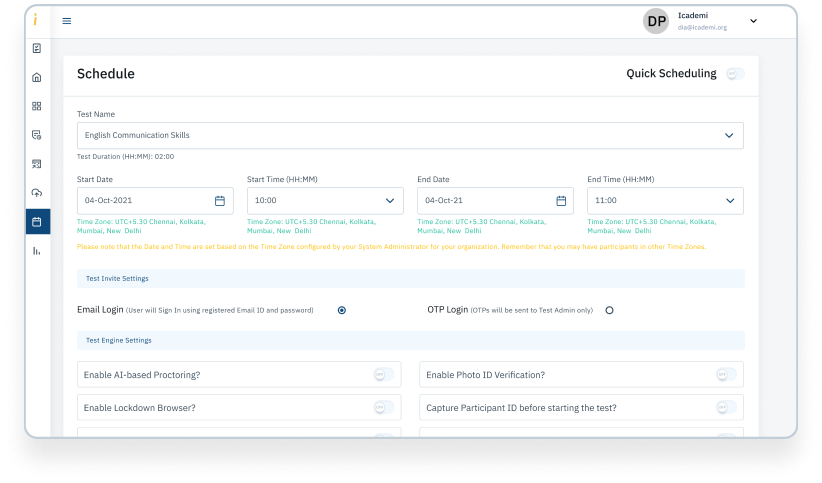The image size is (822, 483).
Task: Select the Email Login radio button
Action: click(x=342, y=310)
